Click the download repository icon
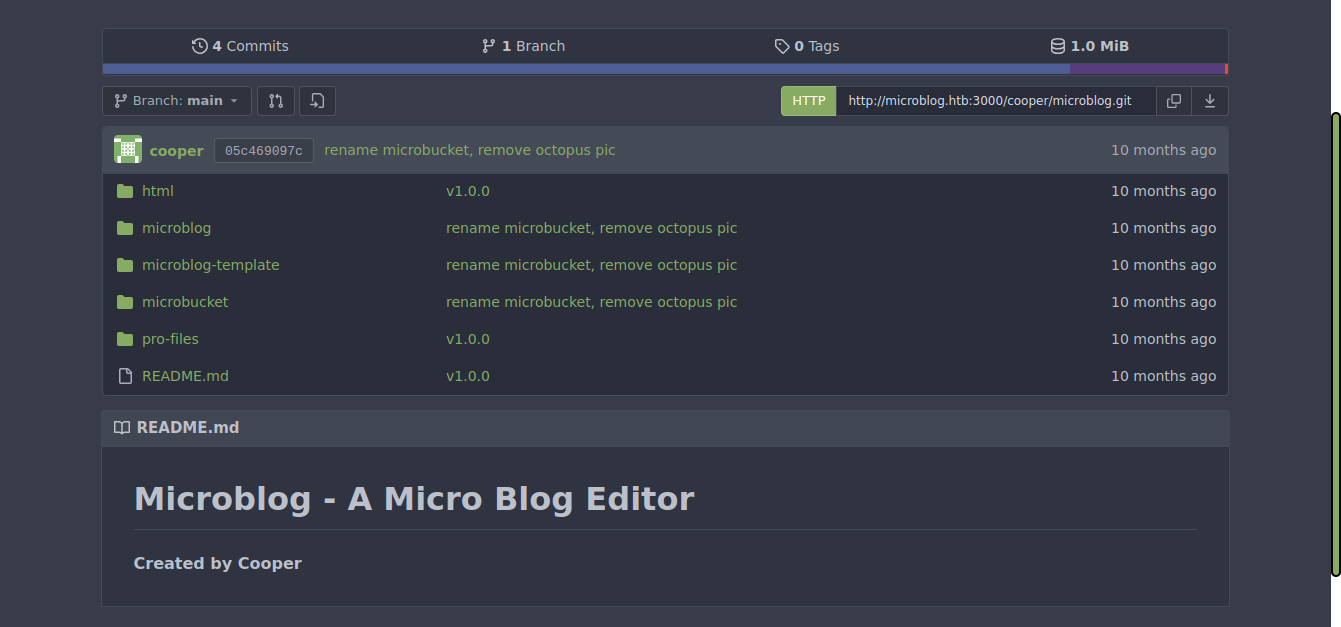Viewport: 1341px width, 627px height. (x=1210, y=101)
